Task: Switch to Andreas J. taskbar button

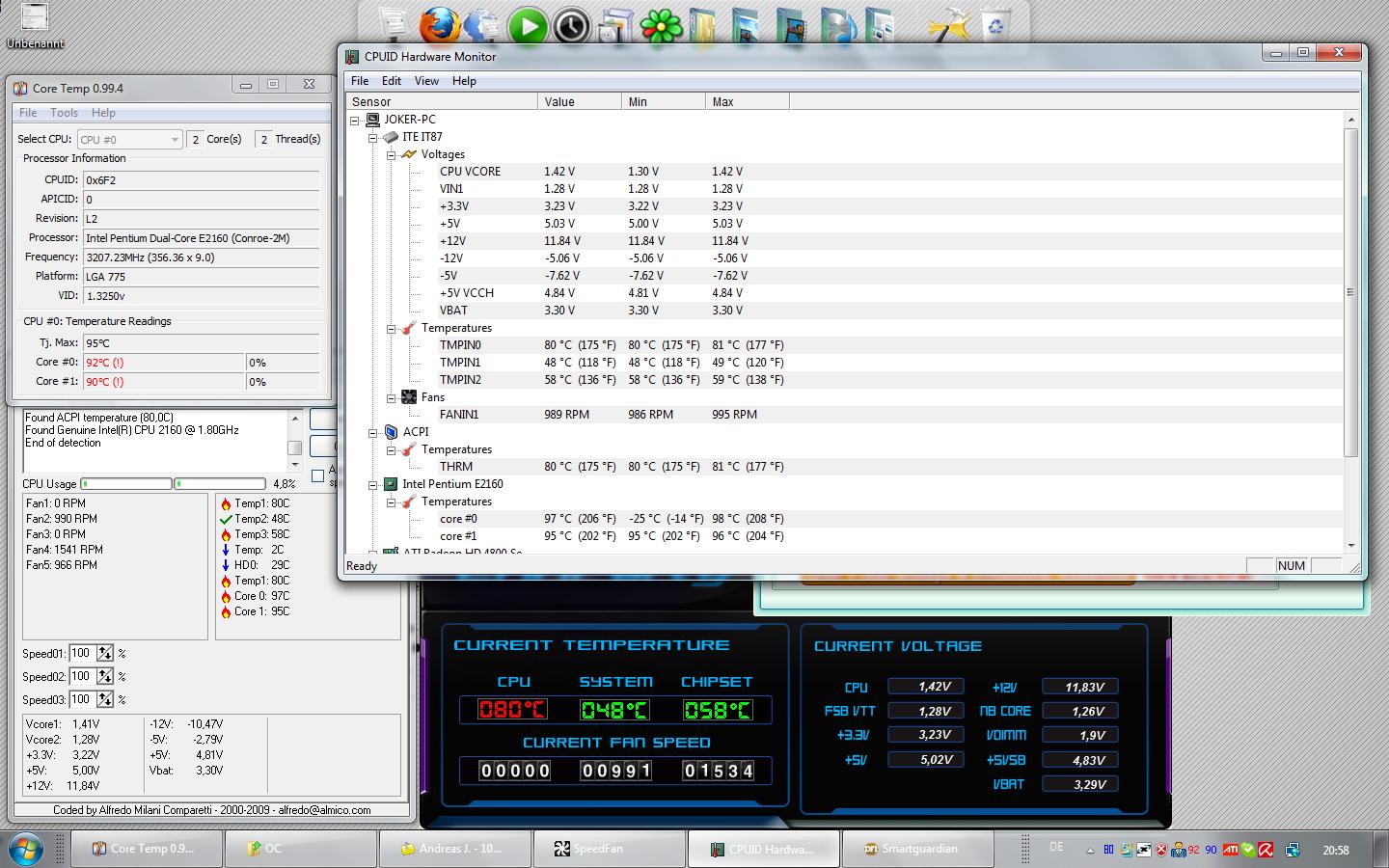Action: click(454, 849)
